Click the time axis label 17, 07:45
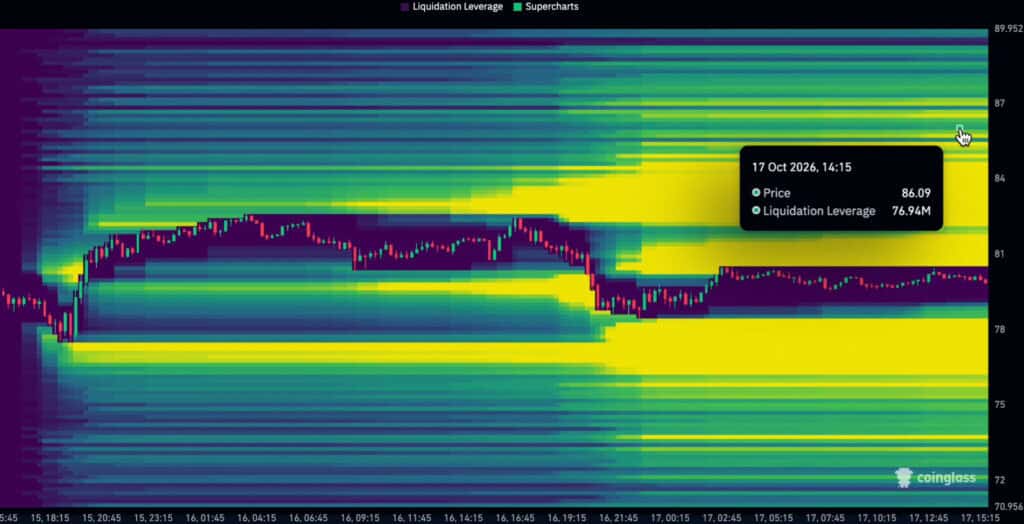1024x524 pixels. tap(825, 517)
